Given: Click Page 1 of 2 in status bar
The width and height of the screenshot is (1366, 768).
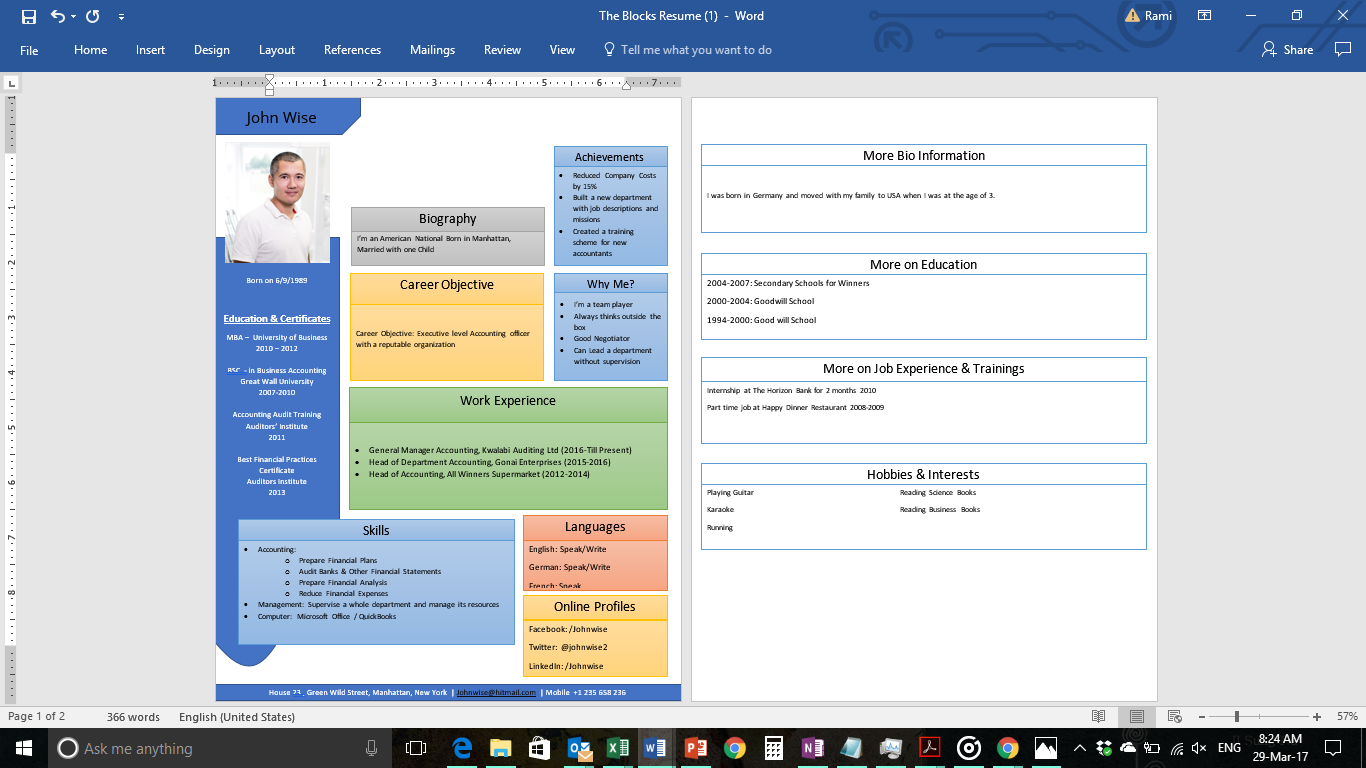Looking at the screenshot, I should click(x=36, y=717).
